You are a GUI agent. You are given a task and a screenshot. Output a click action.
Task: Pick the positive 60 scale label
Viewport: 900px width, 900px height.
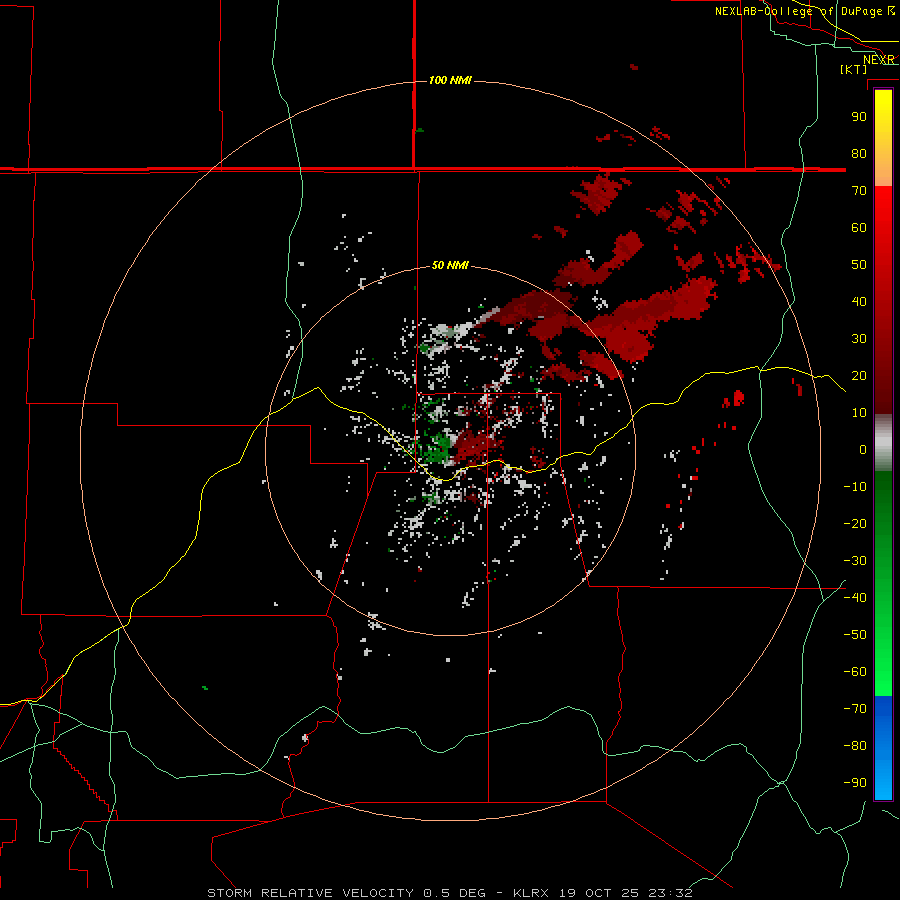[x=859, y=228]
